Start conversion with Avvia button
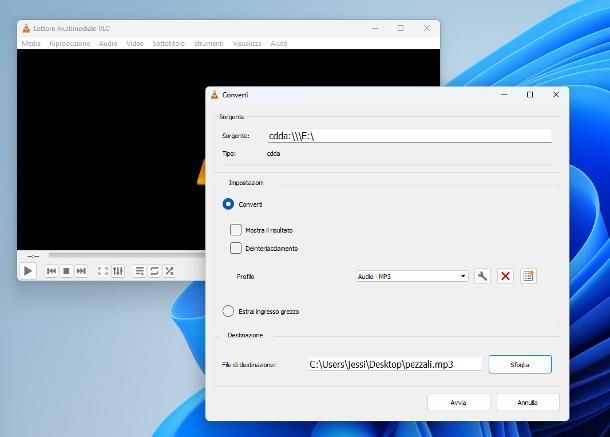This screenshot has width=610, height=437. pos(459,402)
